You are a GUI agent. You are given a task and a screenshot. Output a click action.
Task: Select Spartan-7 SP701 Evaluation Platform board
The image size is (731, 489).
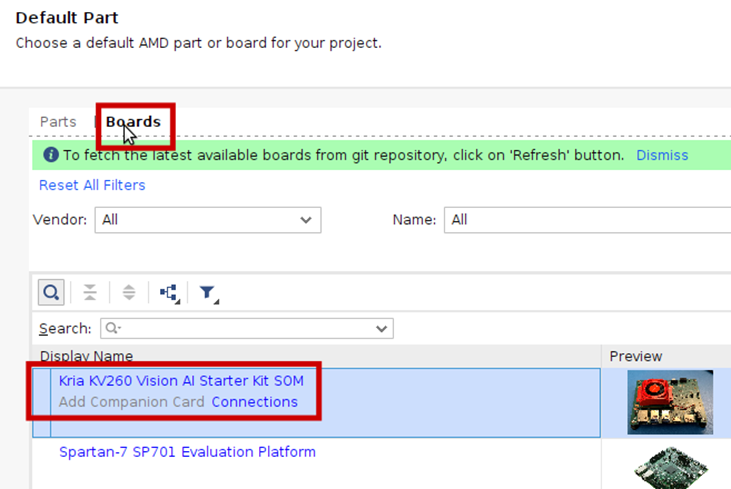click(x=187, y=452)
